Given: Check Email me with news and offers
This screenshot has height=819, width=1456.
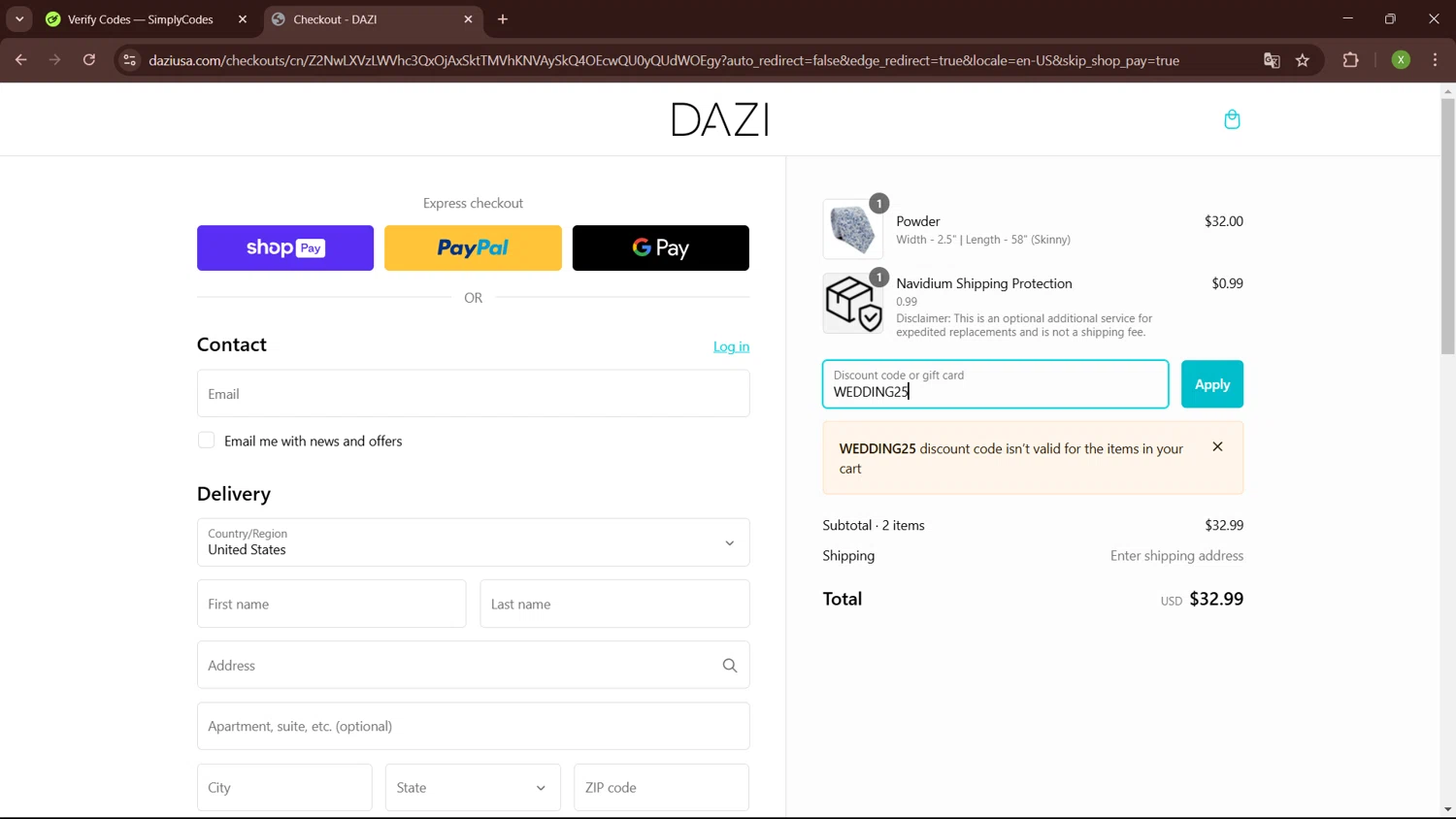Looking at the screenshot, I should pos(207,441).
